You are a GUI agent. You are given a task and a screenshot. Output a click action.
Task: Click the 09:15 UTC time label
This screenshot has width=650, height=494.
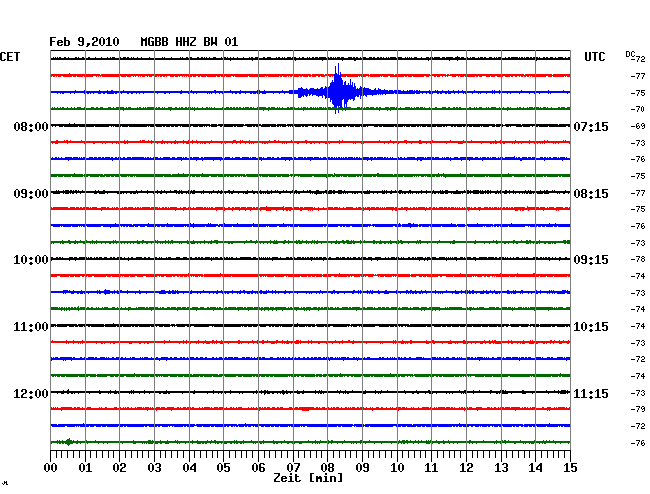[591, 260]
